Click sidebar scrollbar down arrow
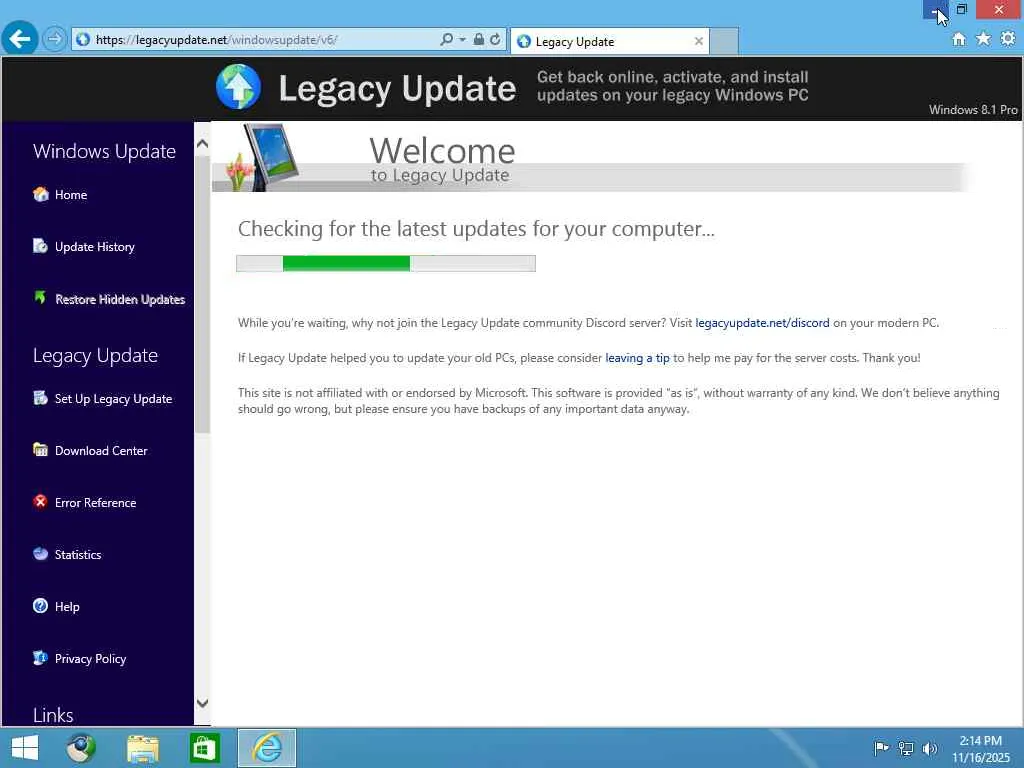Screen dimensions: 1024x768 [x=202, y=703]
